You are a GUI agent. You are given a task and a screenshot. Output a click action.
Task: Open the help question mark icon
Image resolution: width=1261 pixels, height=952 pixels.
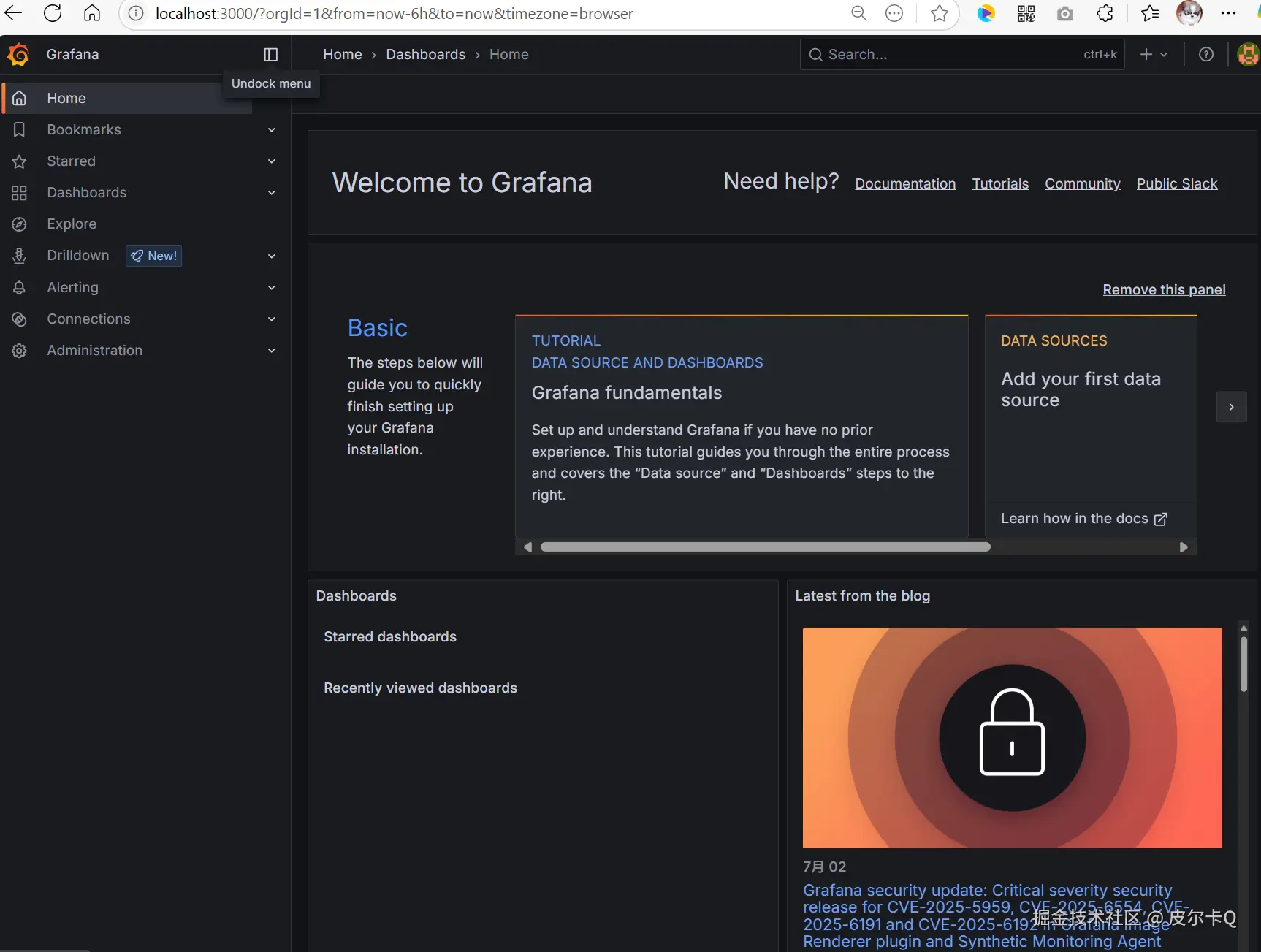(x=1206, y=55)
